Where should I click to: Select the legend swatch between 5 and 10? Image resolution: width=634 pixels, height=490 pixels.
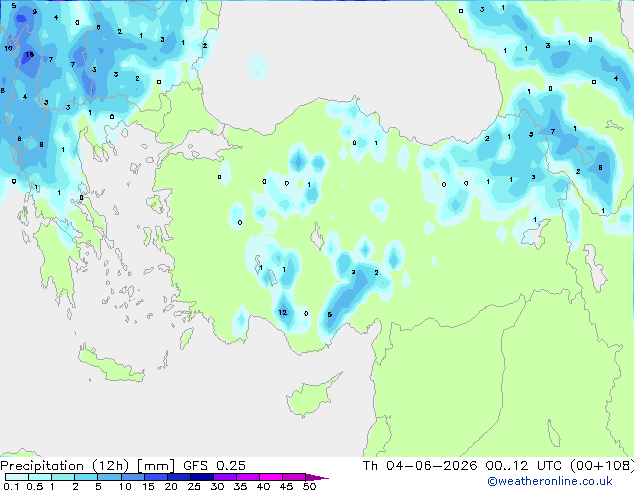click(x=109, y=477)
